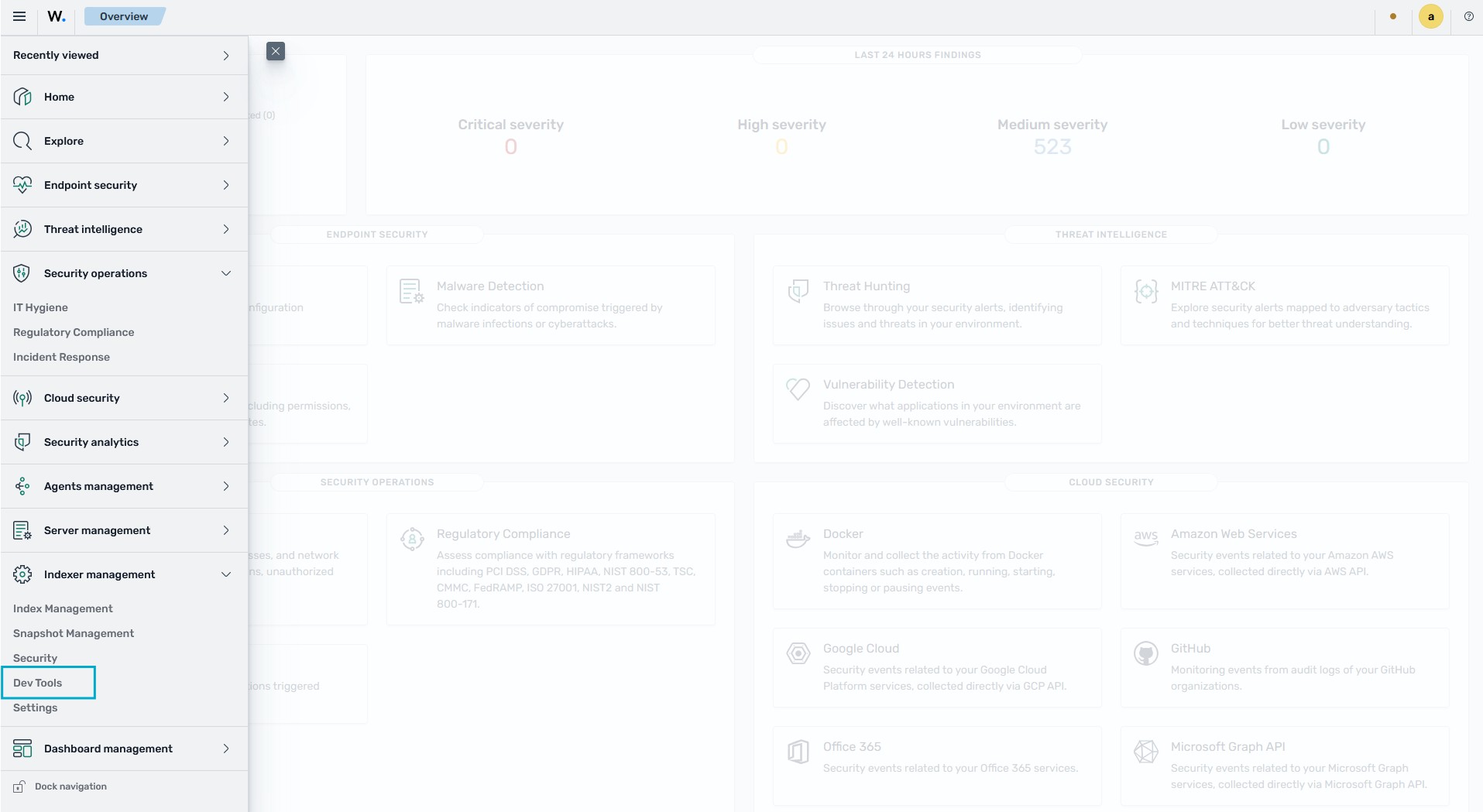Click the Docker whale icon
Screen dimensions: 1483x812
[x=798, y=539]
